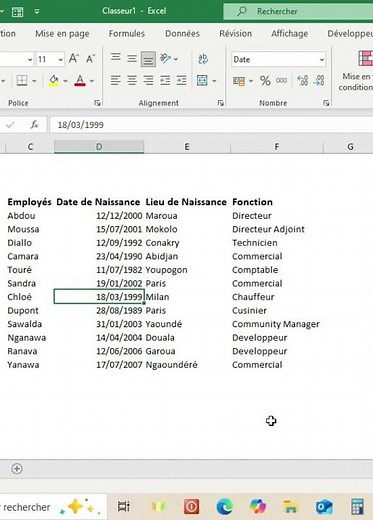The image size is (373, 520).
Task: Open File Explorer from the taskbar
Action: tap(290, 507)
